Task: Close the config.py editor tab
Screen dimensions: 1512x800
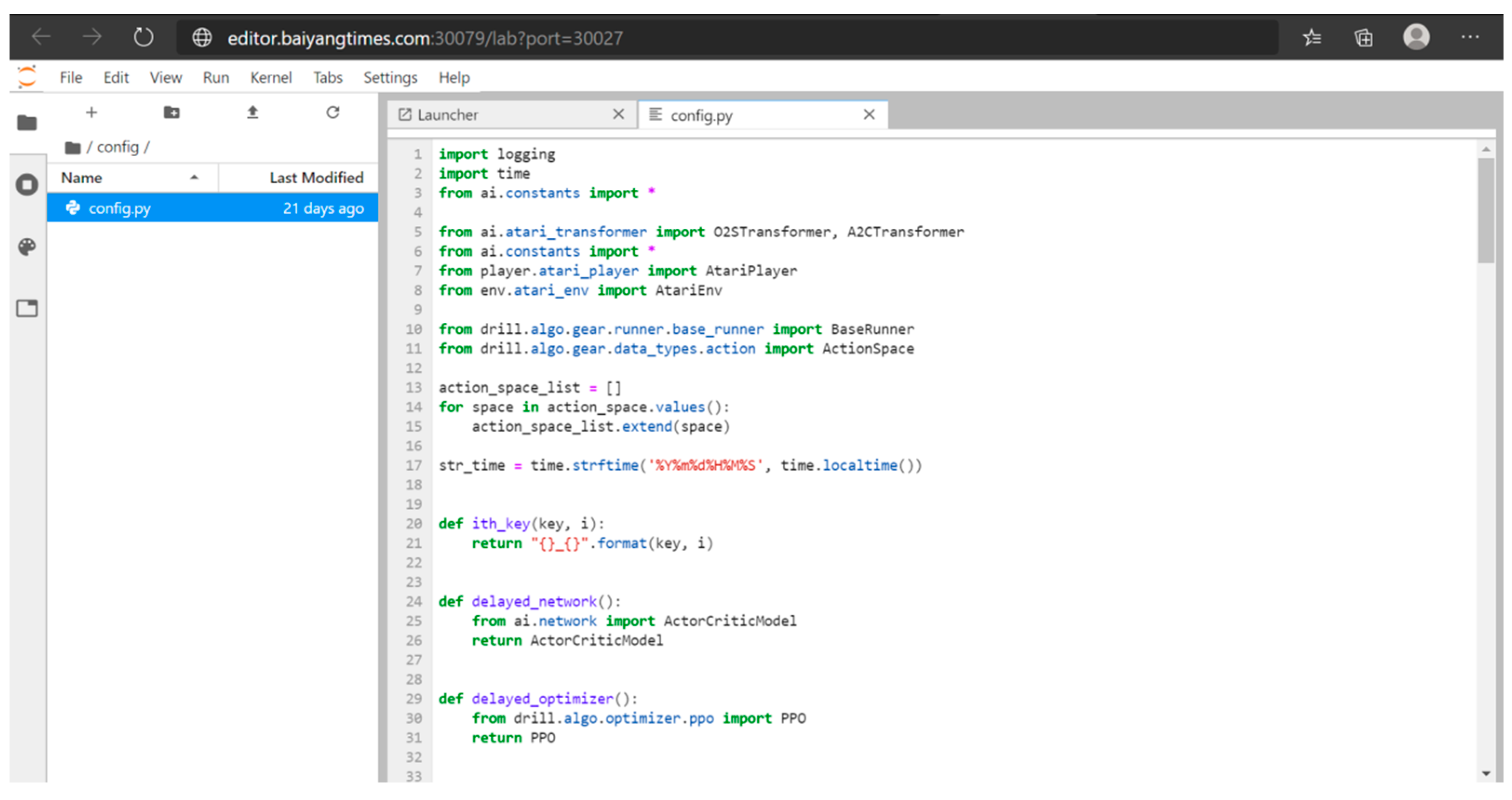Action: click(869, 115)
